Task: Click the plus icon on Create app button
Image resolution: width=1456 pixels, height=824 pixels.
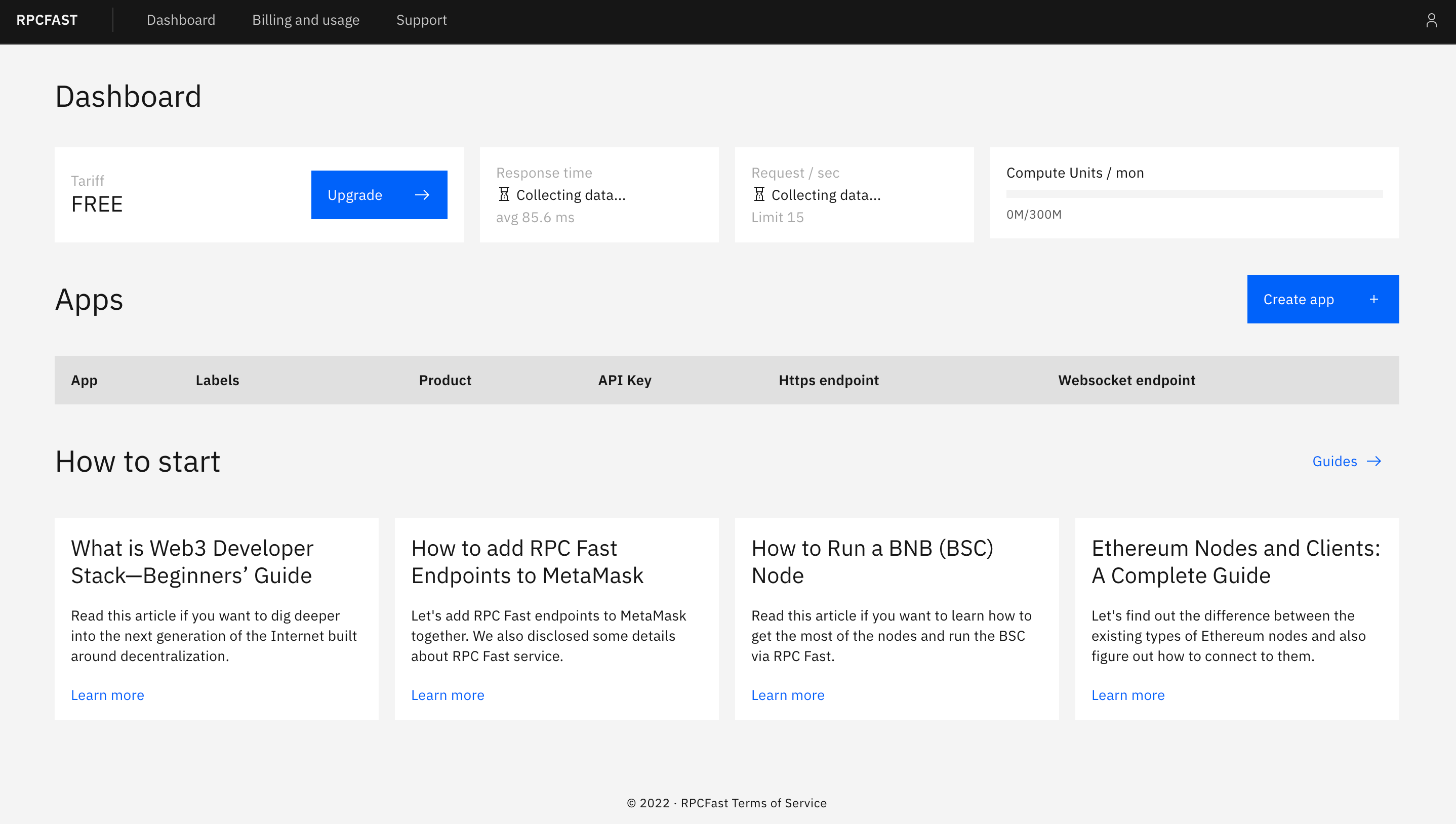Action: (1373, 299)
